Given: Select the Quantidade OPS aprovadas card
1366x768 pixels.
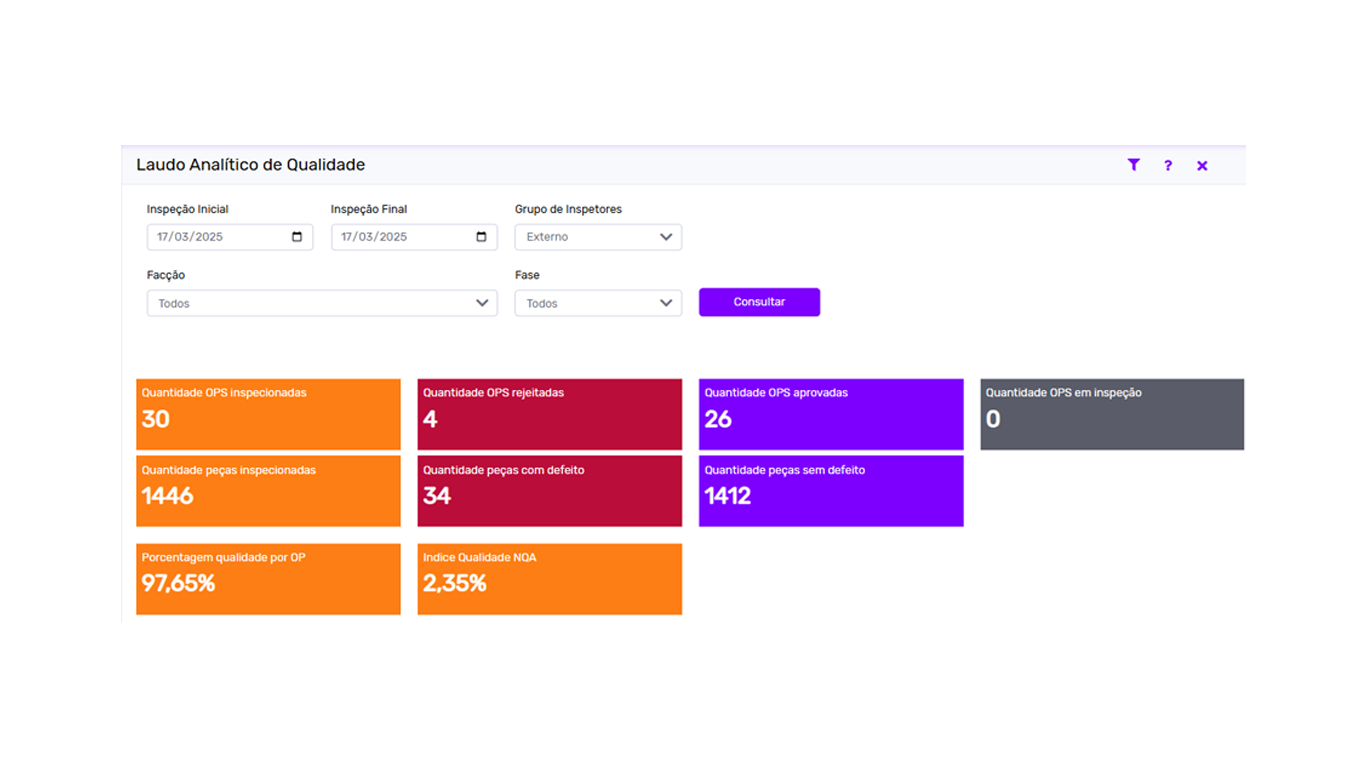Looking at the screenshot, I should 831,414.
